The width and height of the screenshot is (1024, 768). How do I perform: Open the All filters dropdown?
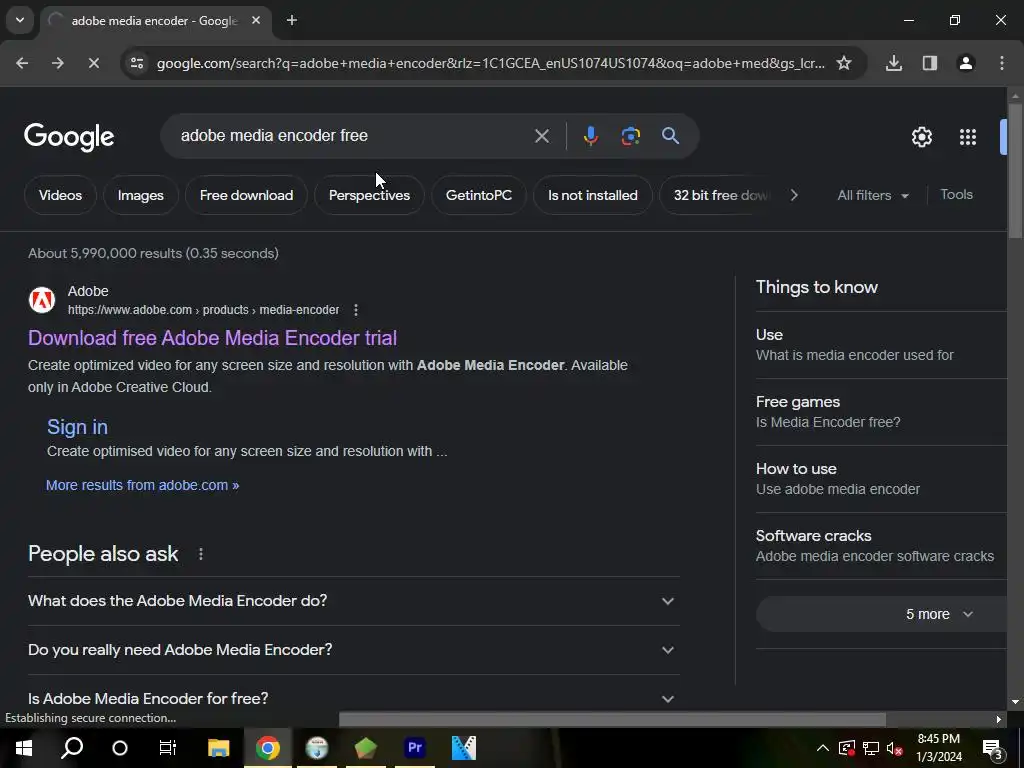tap(873, 195)
